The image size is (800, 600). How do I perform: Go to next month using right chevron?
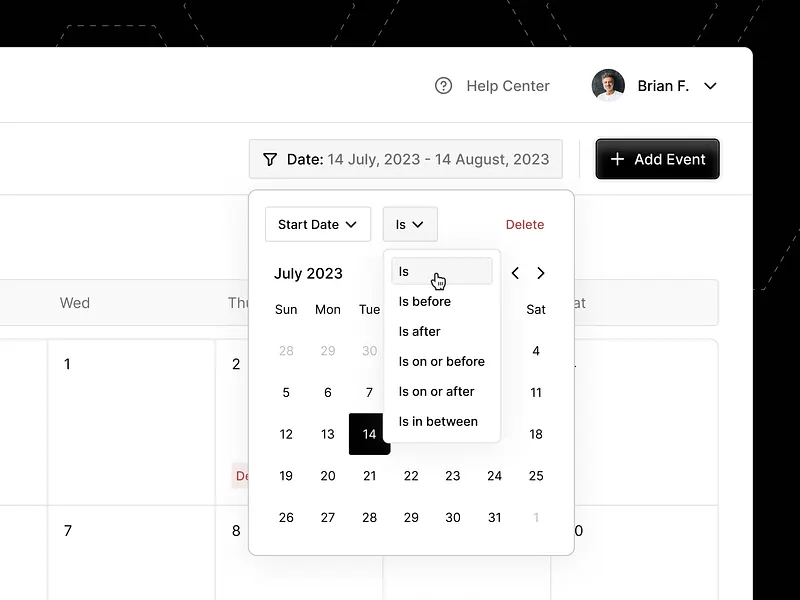click(x=541, y=273)
